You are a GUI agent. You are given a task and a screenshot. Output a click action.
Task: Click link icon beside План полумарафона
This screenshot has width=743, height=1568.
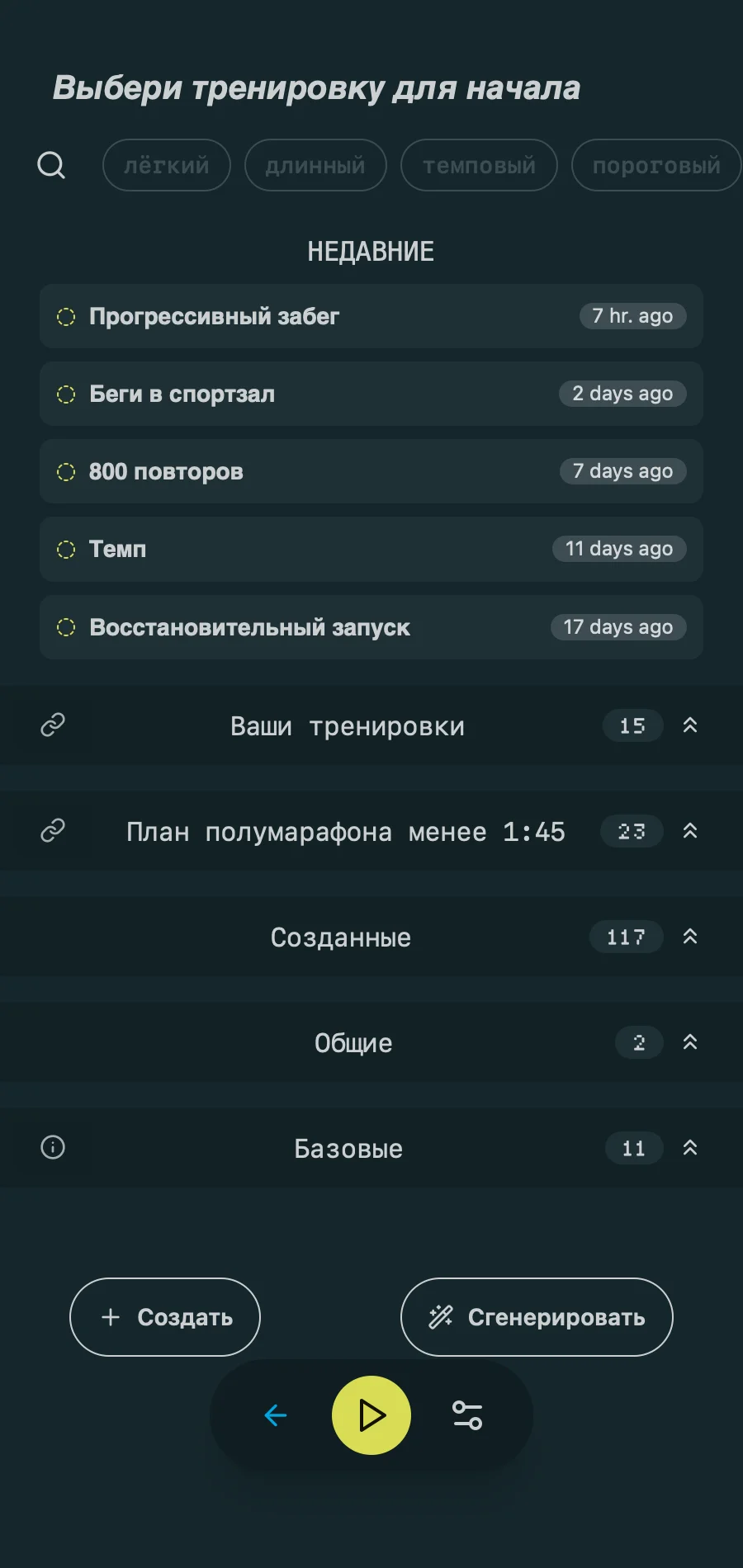point(53,830)
